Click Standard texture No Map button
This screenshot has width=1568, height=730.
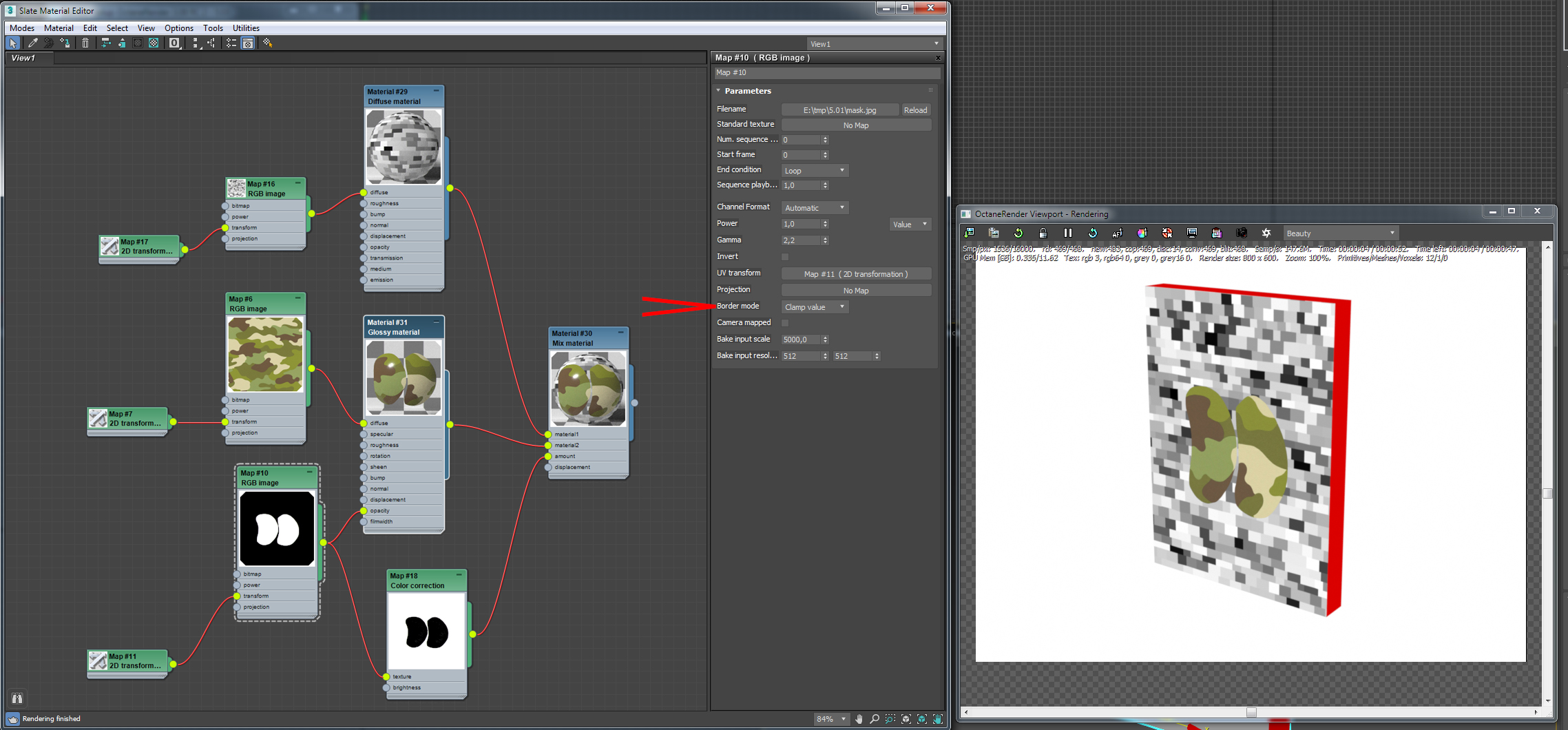856,125
